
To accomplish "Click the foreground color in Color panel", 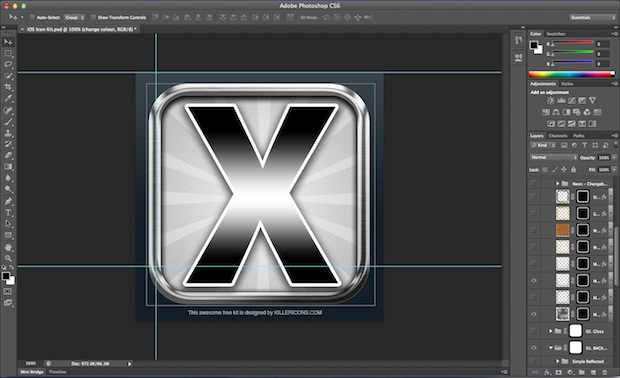I will tap(534, 45).
